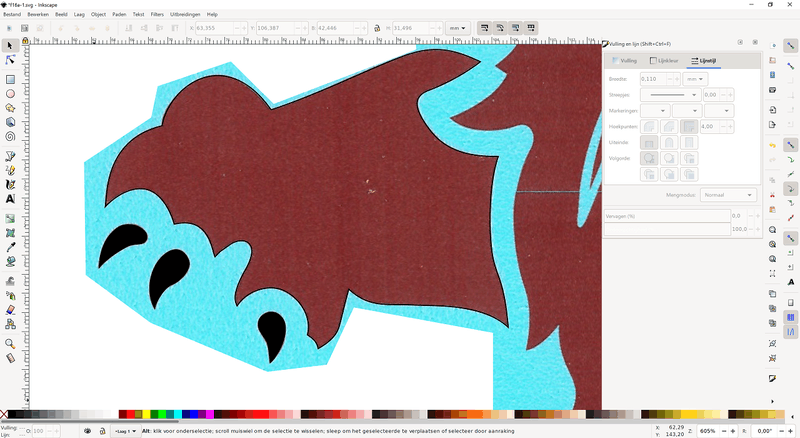Select the Node edit tool

coord(10,60)
